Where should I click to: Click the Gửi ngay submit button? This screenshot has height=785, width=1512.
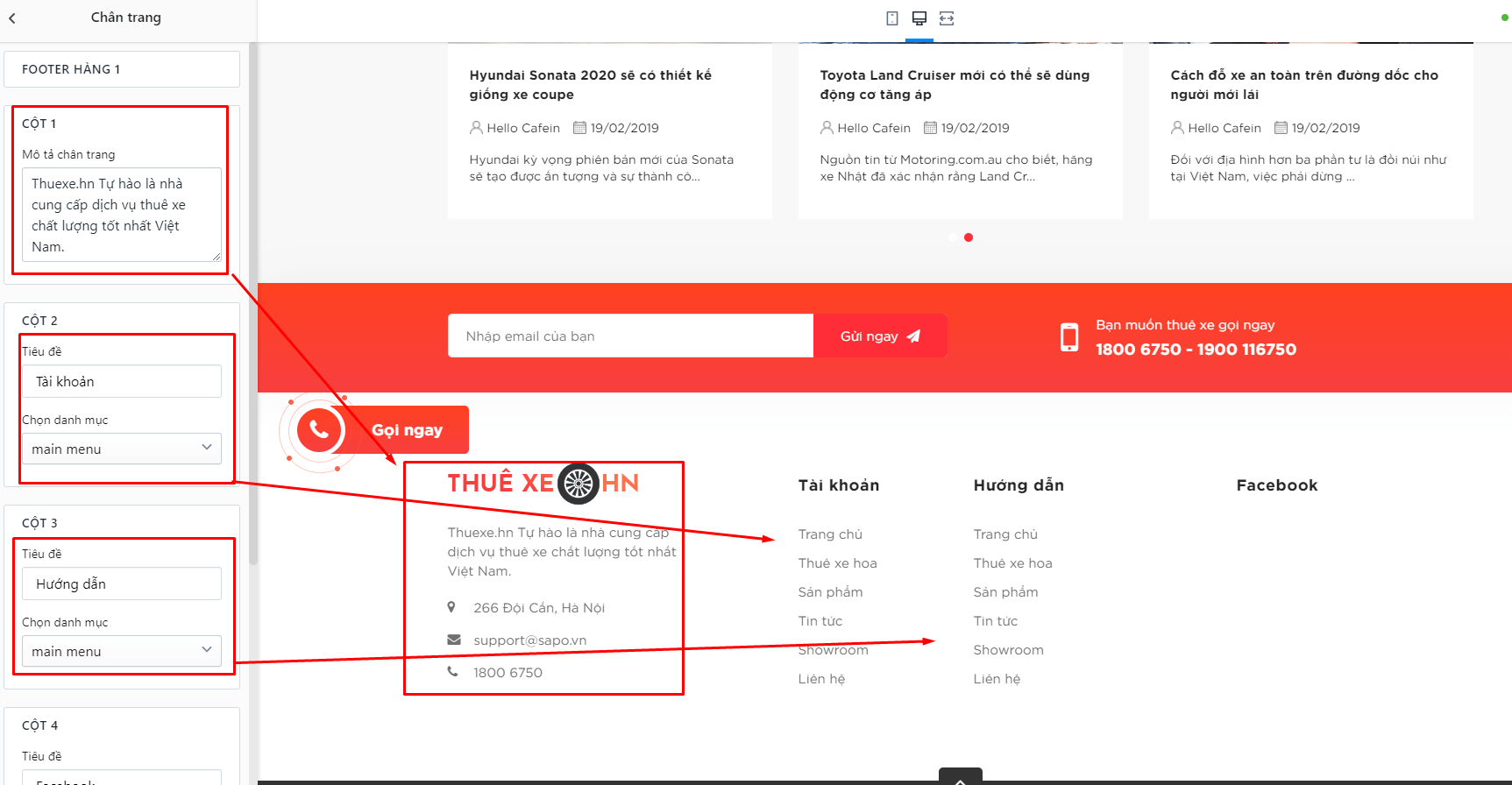click(880, 336)
